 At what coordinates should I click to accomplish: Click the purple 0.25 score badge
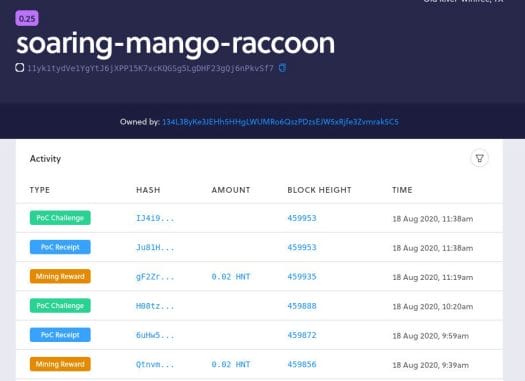point(27,18)
